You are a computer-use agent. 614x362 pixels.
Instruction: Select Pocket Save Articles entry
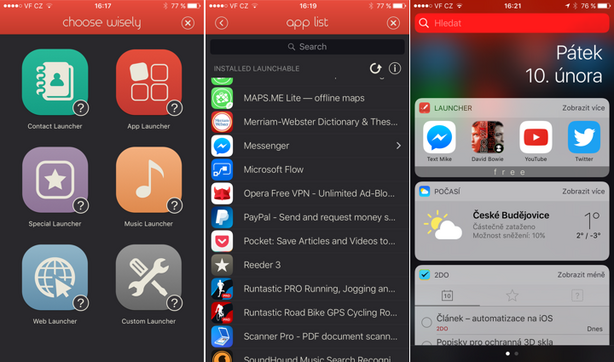point(307,241)
